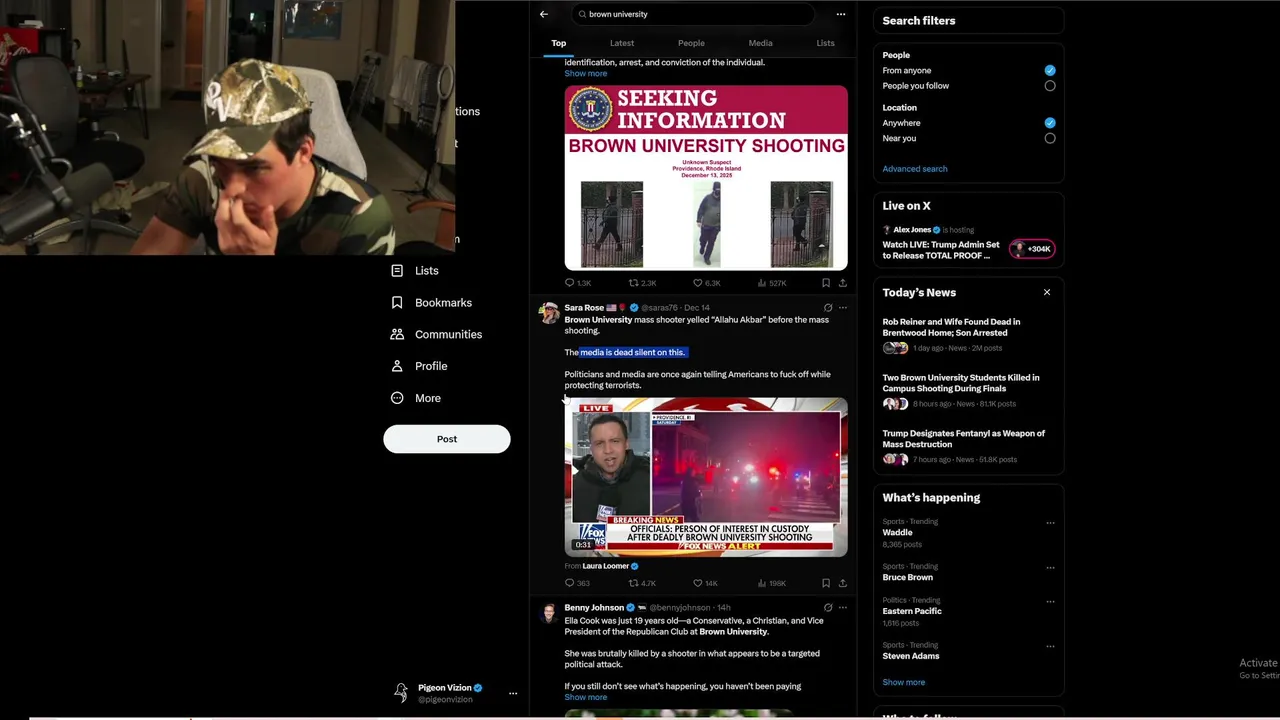Open Bookmarks in the left sidebar
Image resolution: width=1280 pixels, height=720 pixels.
coord(431,303)
